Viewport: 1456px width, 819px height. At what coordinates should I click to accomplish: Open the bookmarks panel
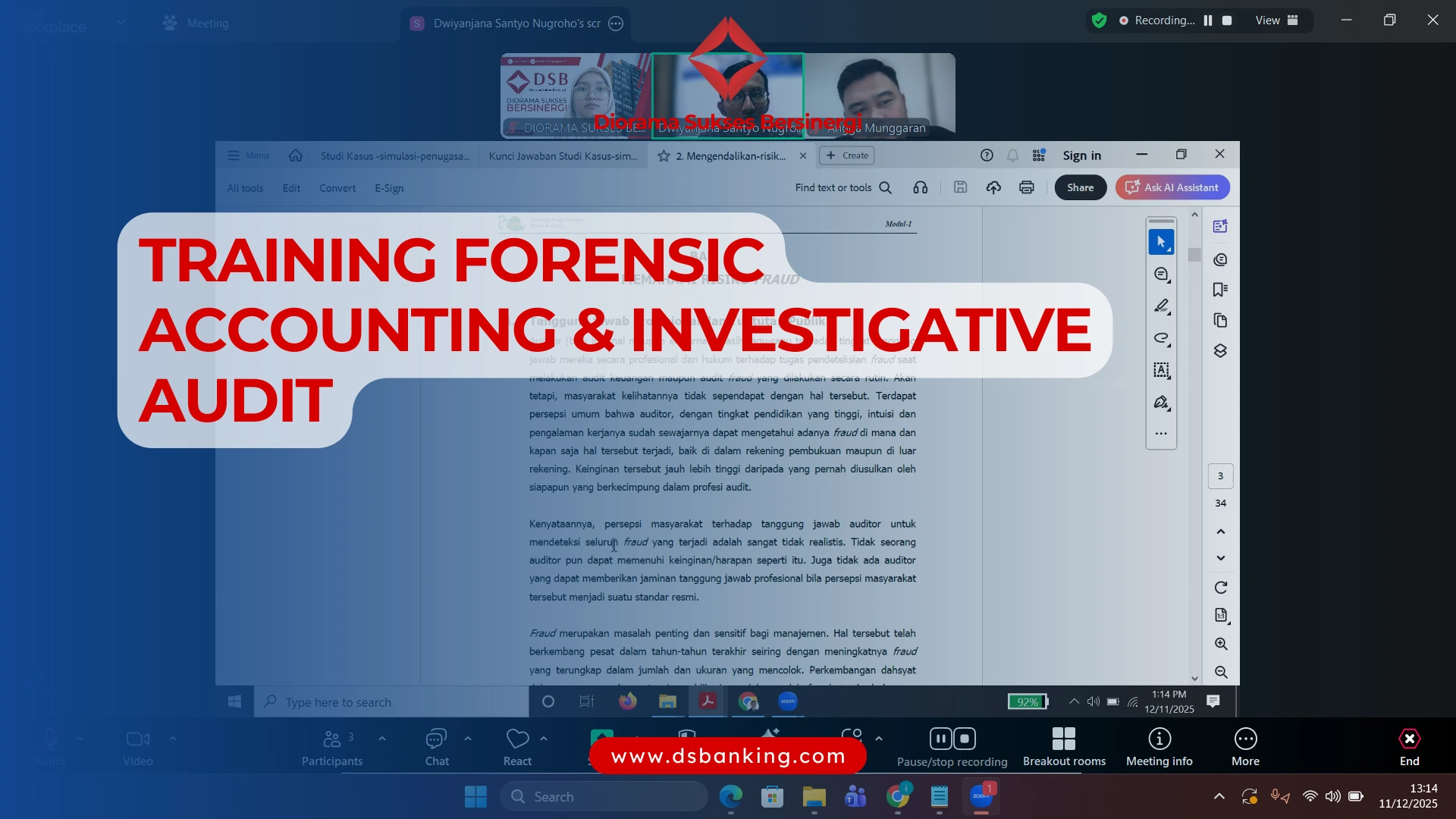tap(1221, 289)
